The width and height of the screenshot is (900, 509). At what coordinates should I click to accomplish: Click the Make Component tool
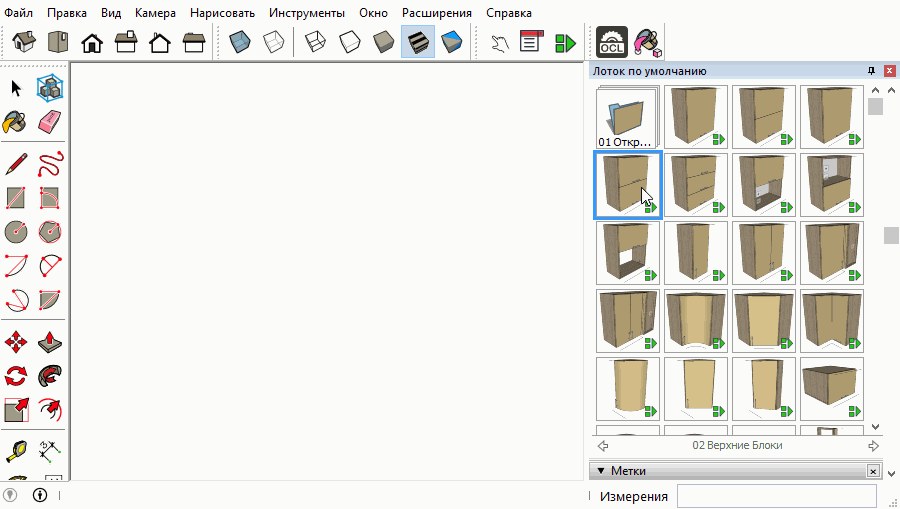click(x=50, y=88)
